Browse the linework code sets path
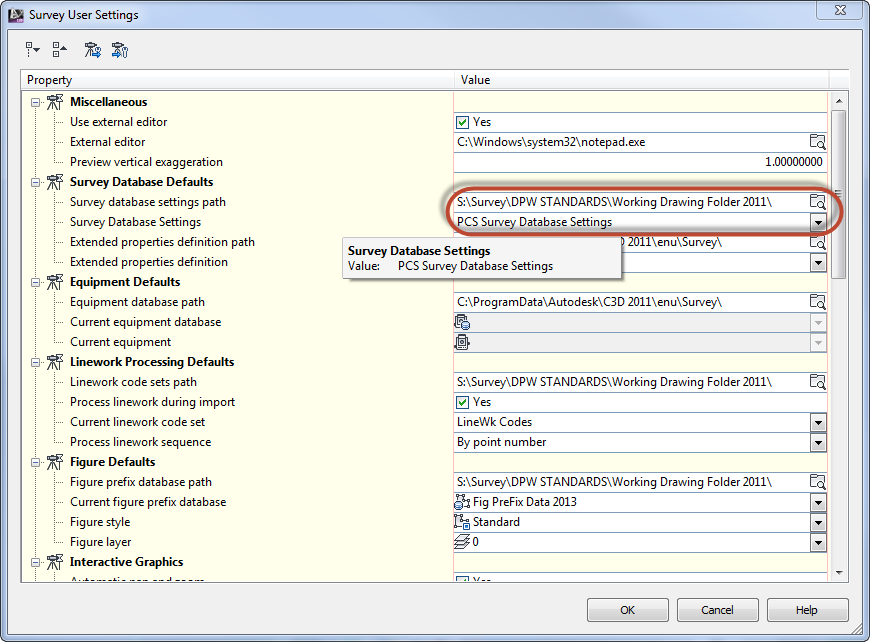The image size is (870, 642). coord(817,381)
